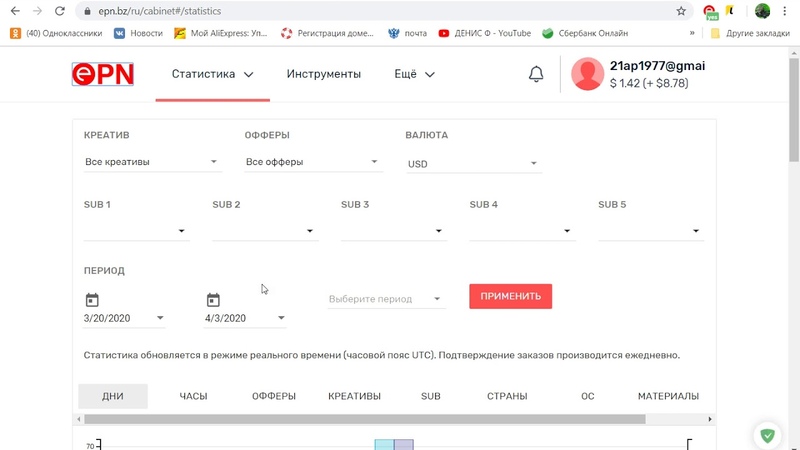800x450 pixels.
Task: Select the ОС tab
Action: click(588, 396)
